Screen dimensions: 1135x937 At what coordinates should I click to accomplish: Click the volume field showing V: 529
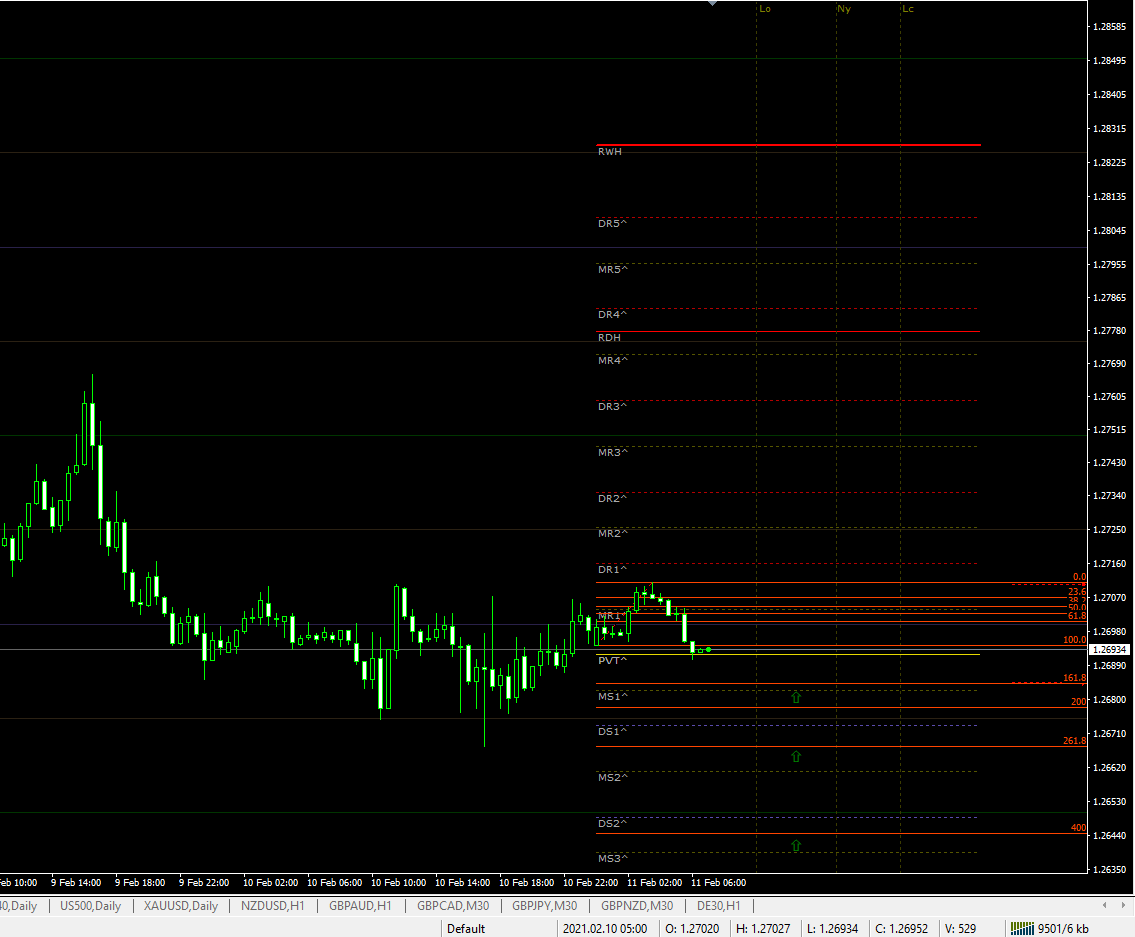coord(961,928)
